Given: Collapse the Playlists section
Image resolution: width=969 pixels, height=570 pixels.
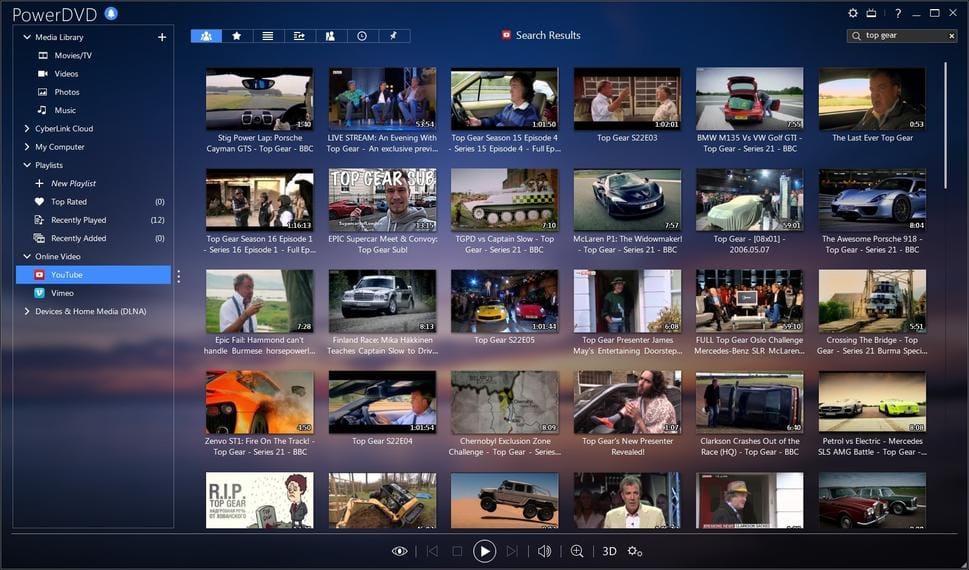Looking at the screenshot, I should coord(27,165).
